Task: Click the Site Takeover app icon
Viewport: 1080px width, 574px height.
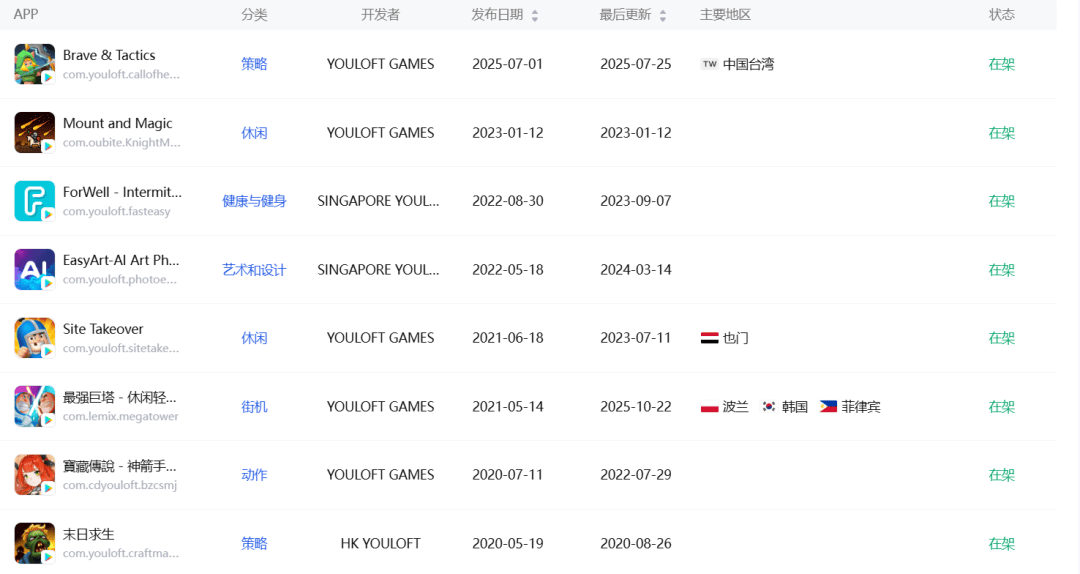Action: pos(34,338)
